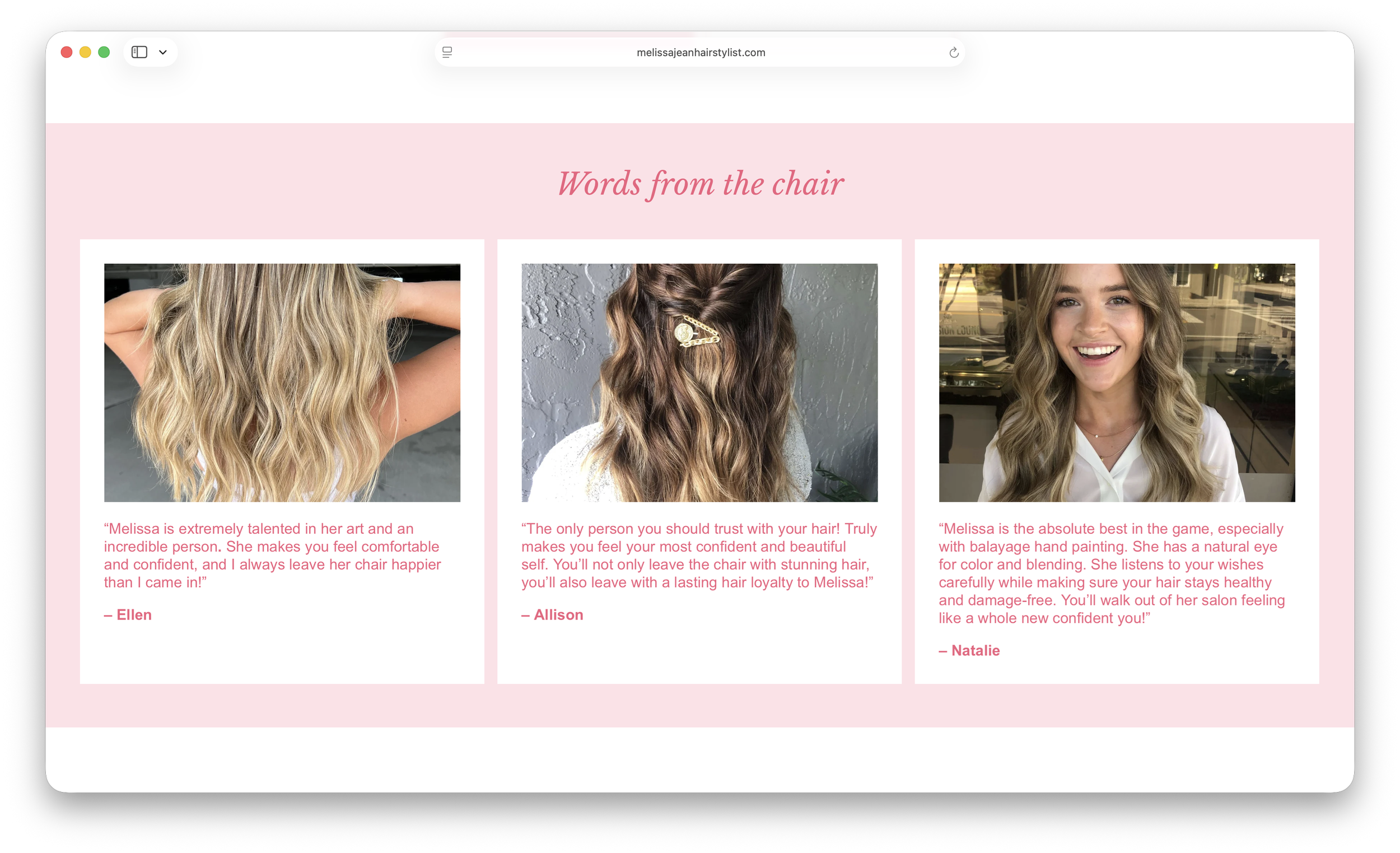Click the "Words from the chair" heading

pos(700,184)
